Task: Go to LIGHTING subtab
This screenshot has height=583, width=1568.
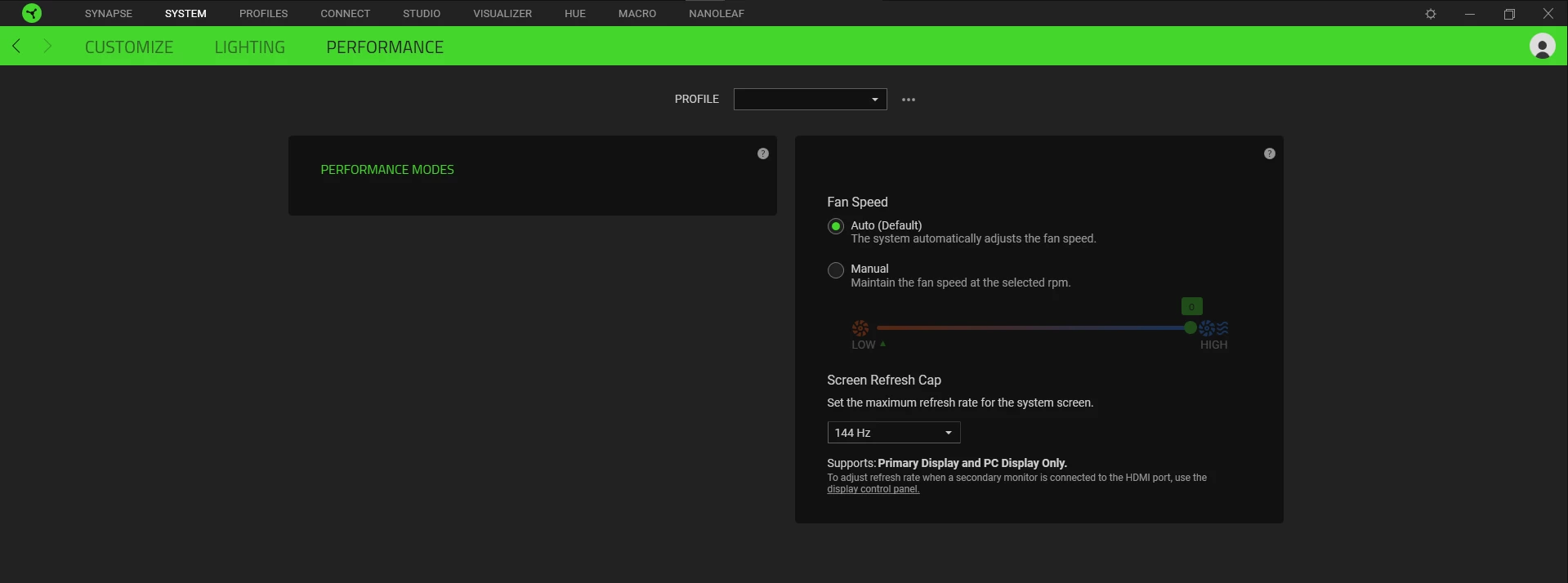Action: coord(250,47)
